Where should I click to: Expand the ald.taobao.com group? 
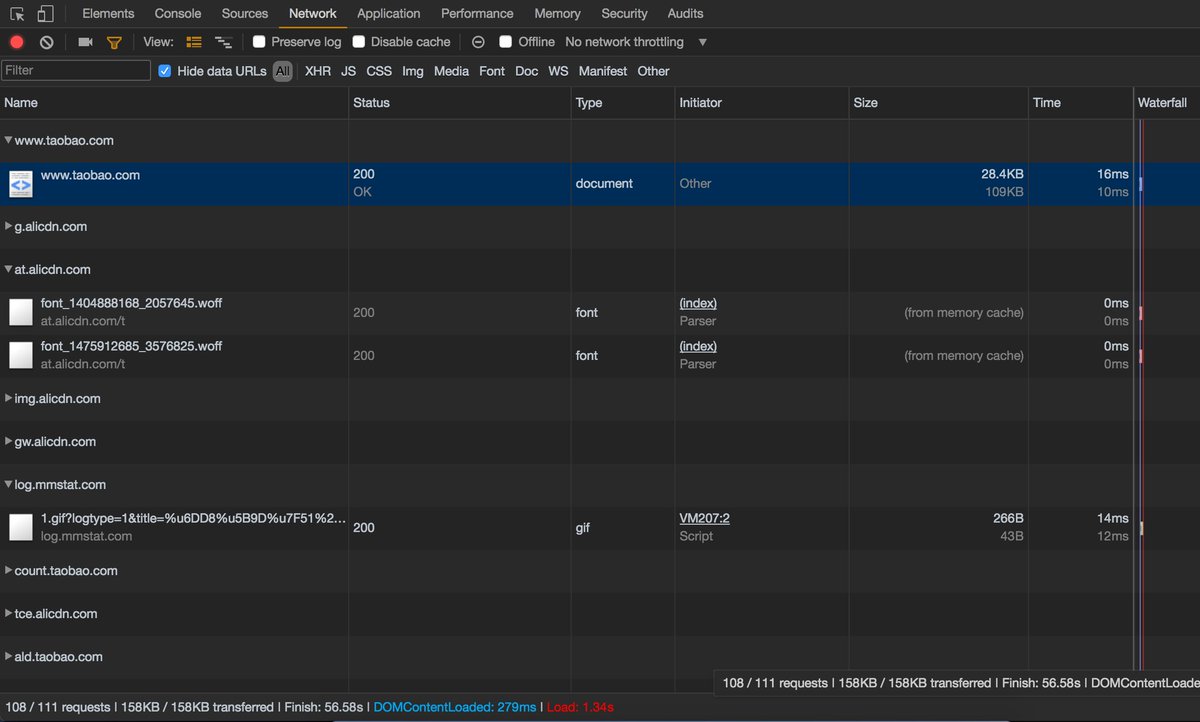pos(8,657)
